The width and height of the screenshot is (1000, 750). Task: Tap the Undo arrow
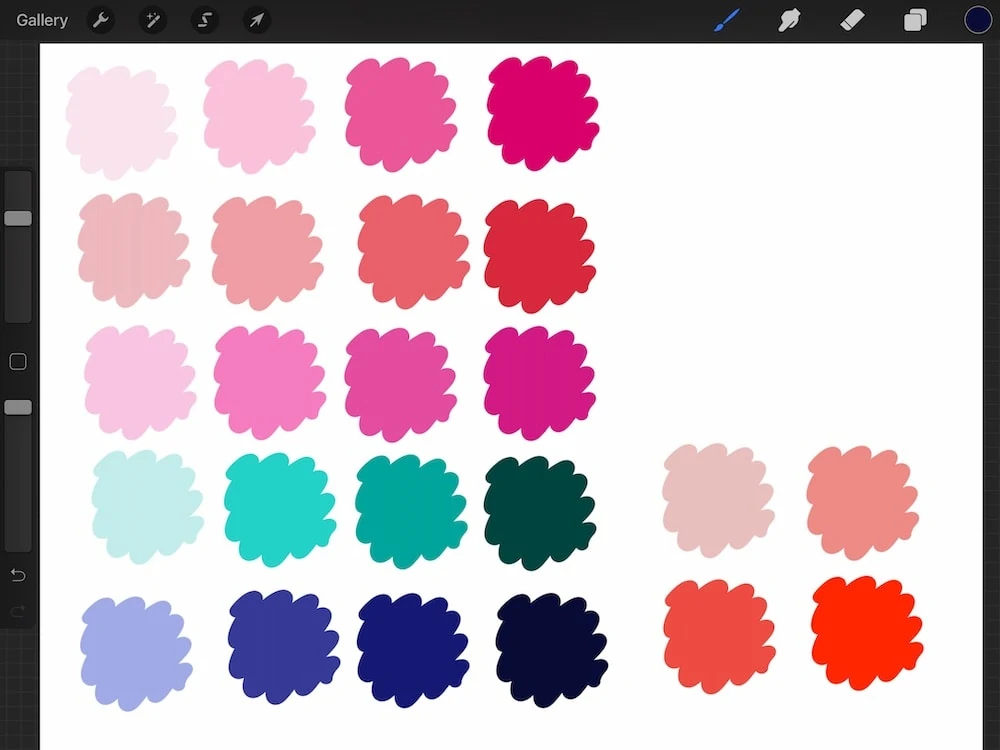click(18, 575)
